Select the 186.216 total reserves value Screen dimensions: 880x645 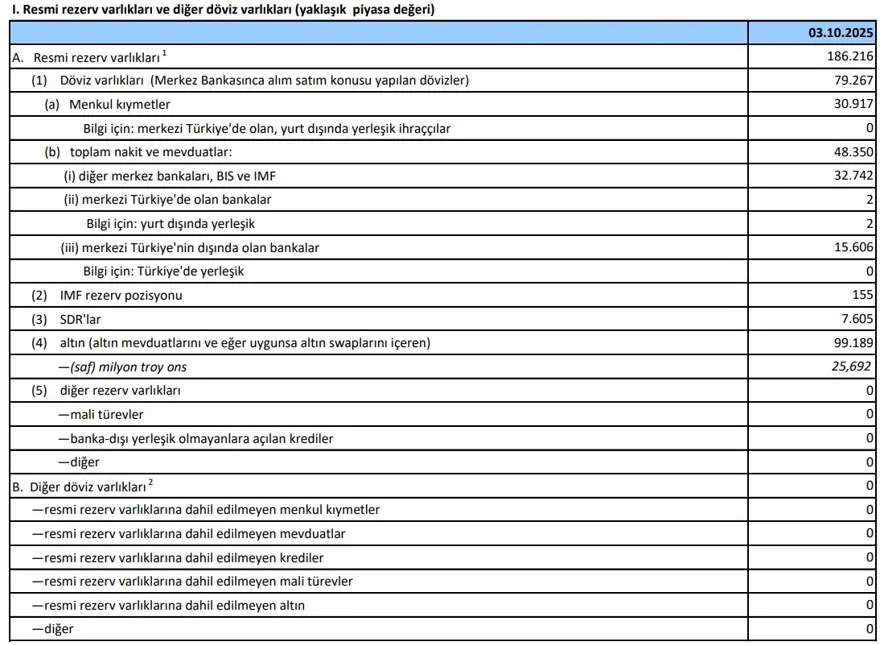point(848,57)
